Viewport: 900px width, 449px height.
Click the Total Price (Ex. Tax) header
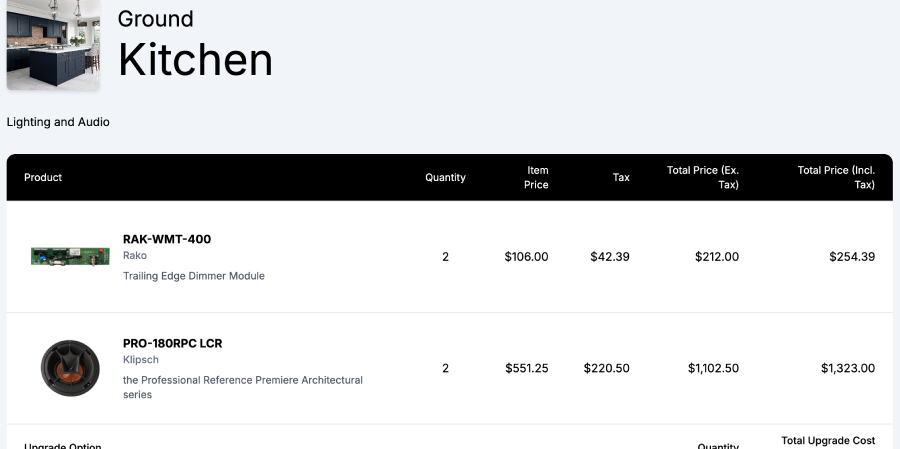[x=703, y=177]
